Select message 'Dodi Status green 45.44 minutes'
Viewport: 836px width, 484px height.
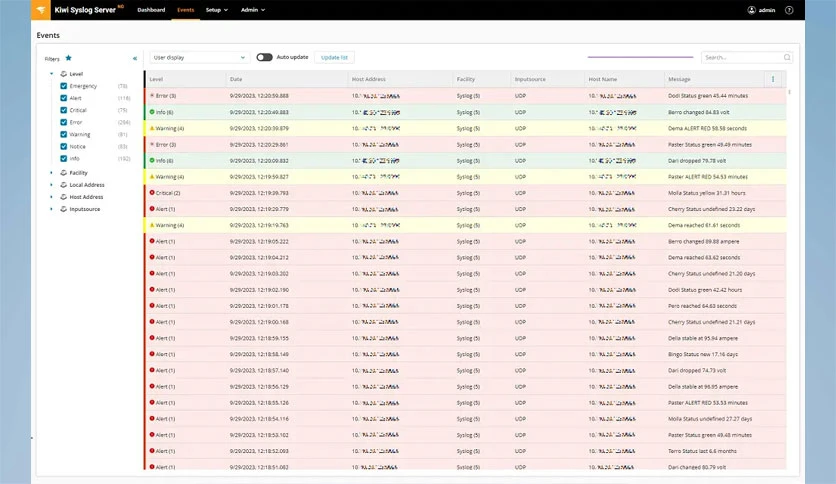708,95
